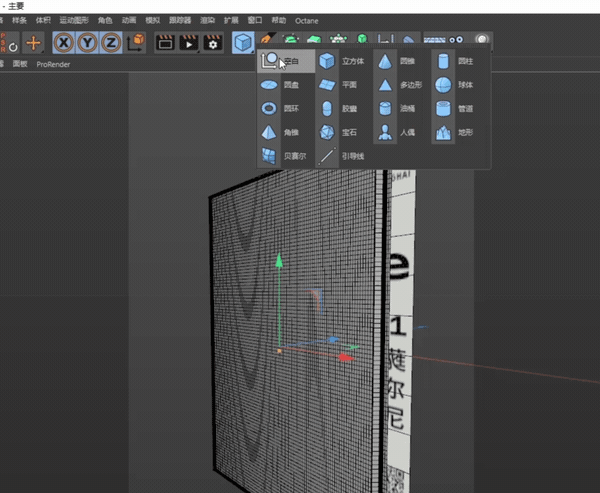600x493 pixels.
Task: Open the 角色 (Character) menu
Action: point(105,21)
